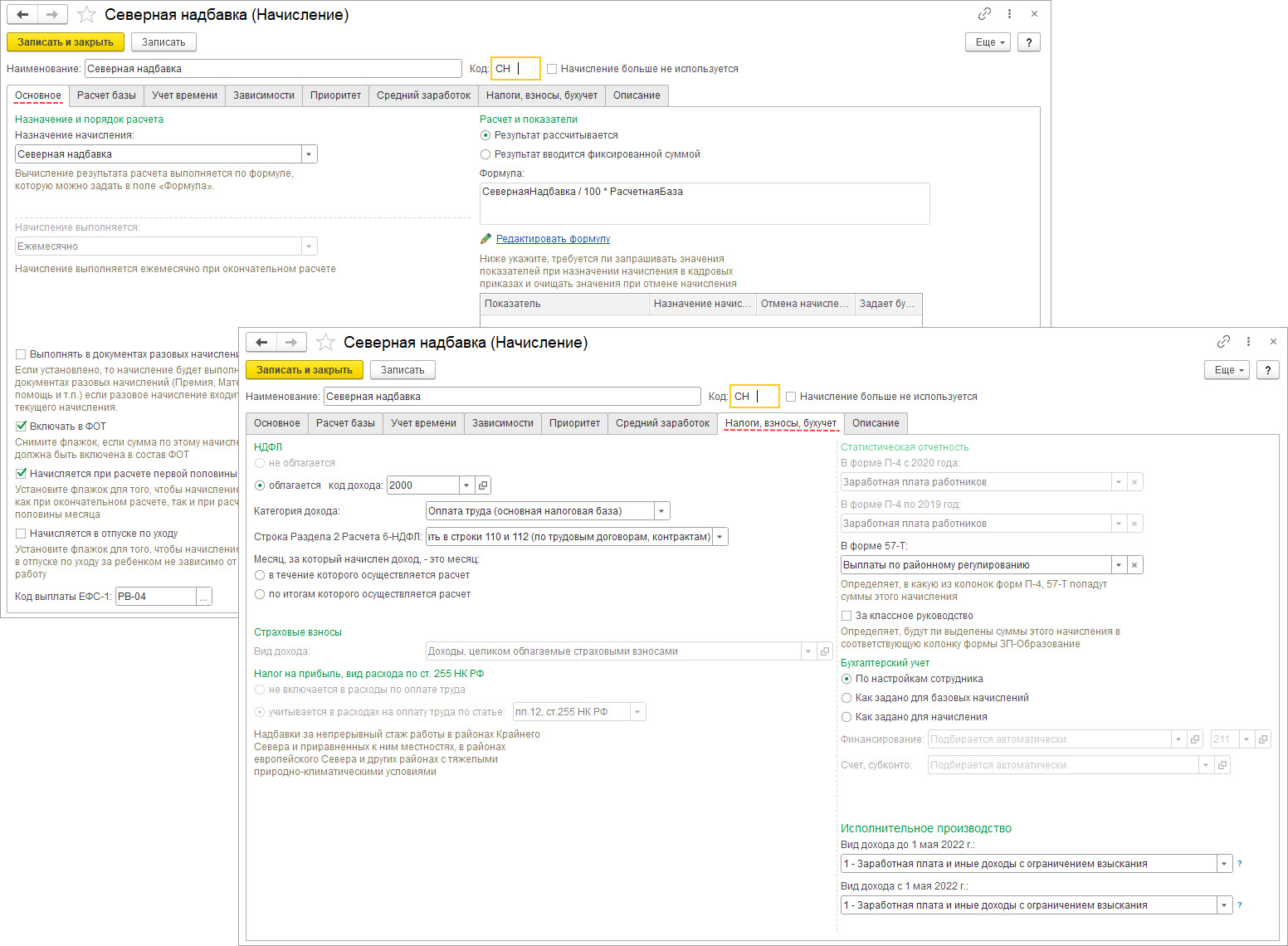Help mark for Вид дохода с 1 мая 2022
The image size is (1288, 946).
tap(1240, 905)
